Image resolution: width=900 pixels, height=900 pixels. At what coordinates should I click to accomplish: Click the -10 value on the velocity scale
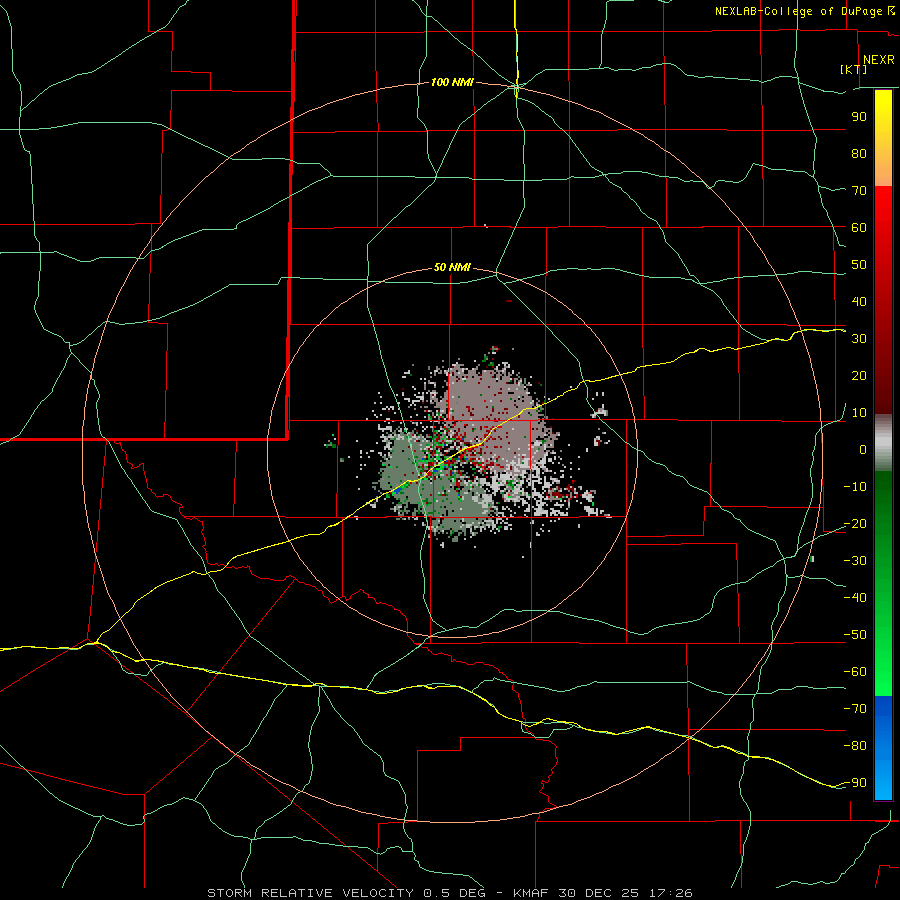pos(855,487)
